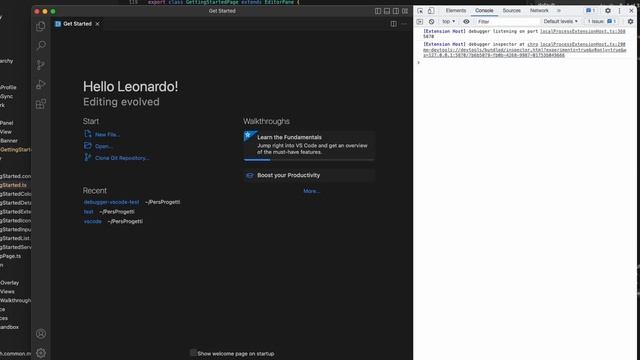640x360 pixels.
Task: Open recent project vscode
Action: pyautogui.click(x=93, y=222)
